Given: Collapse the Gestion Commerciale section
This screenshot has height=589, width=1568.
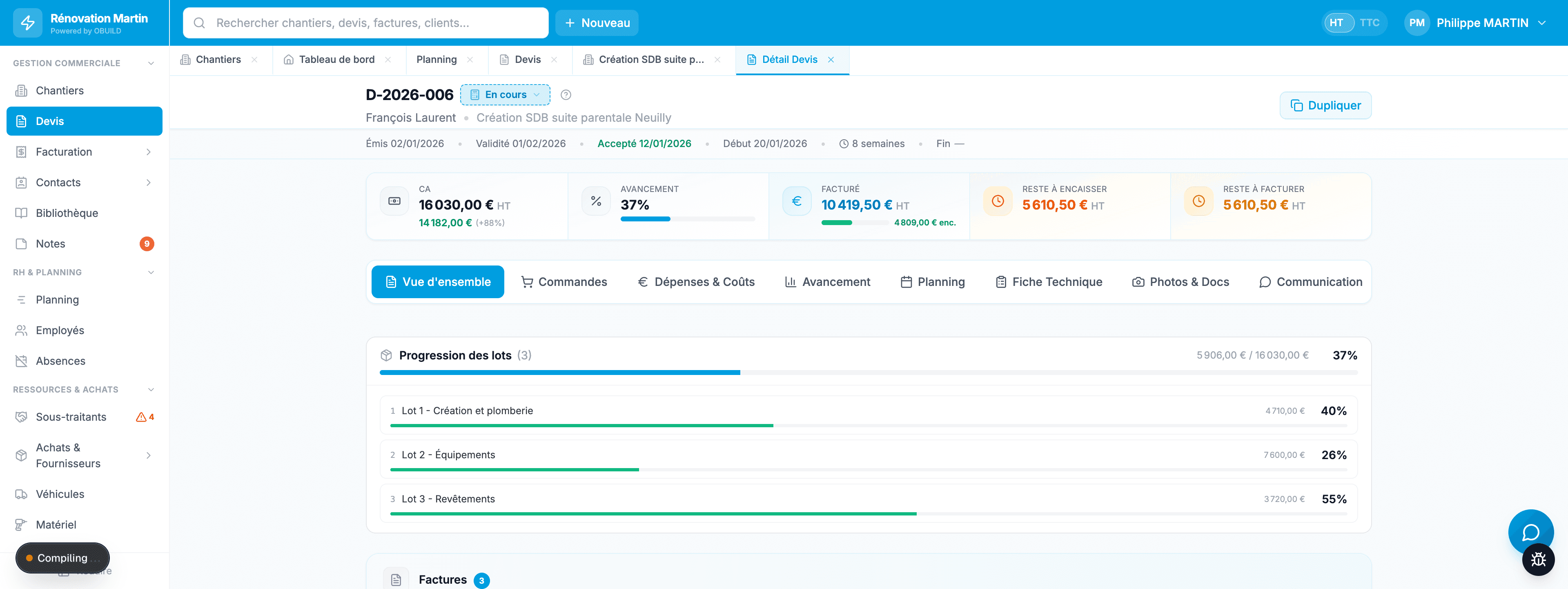Looking at the screenshot, I should (151, 63).
